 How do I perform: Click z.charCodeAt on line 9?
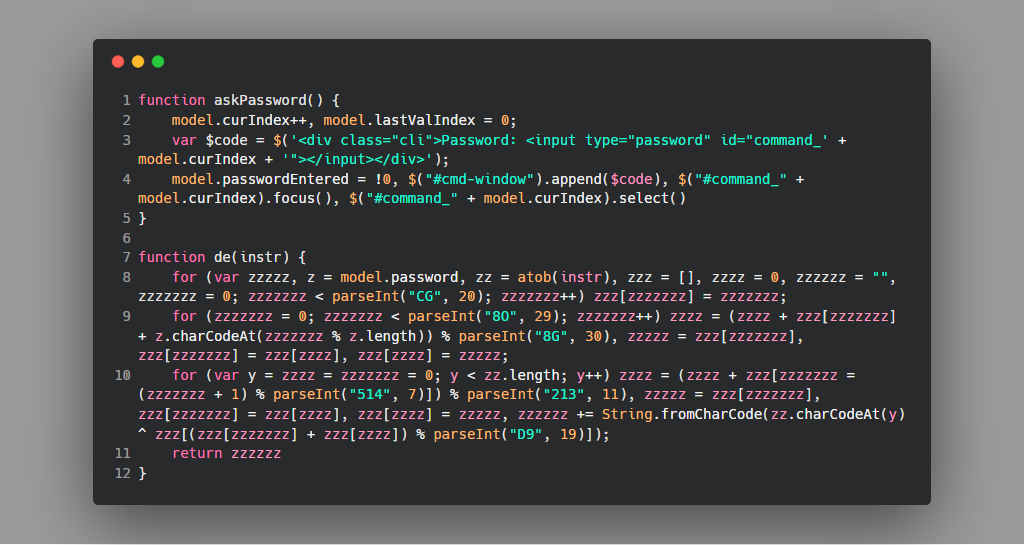205,336
